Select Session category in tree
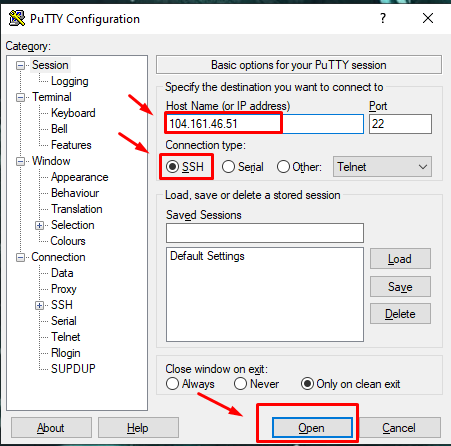The height and width of the screenshot is (446, 451). click(x=50, y=65)
